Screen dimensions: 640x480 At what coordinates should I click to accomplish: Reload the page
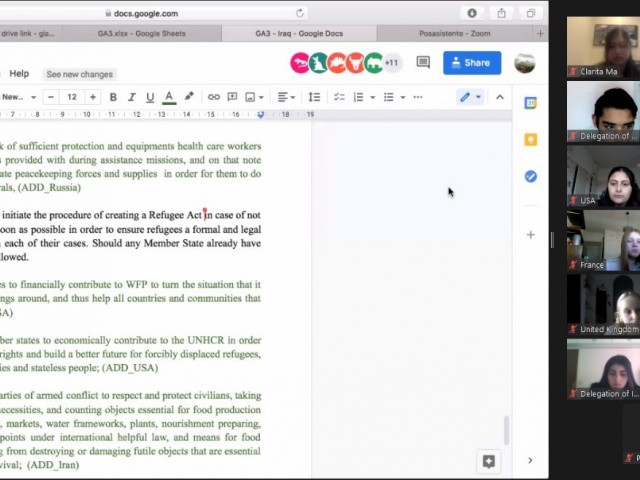[300, 13]
